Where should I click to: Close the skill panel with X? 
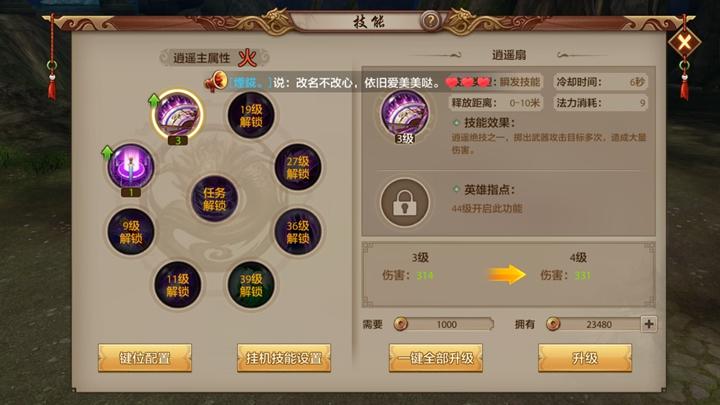click(684, 43)
